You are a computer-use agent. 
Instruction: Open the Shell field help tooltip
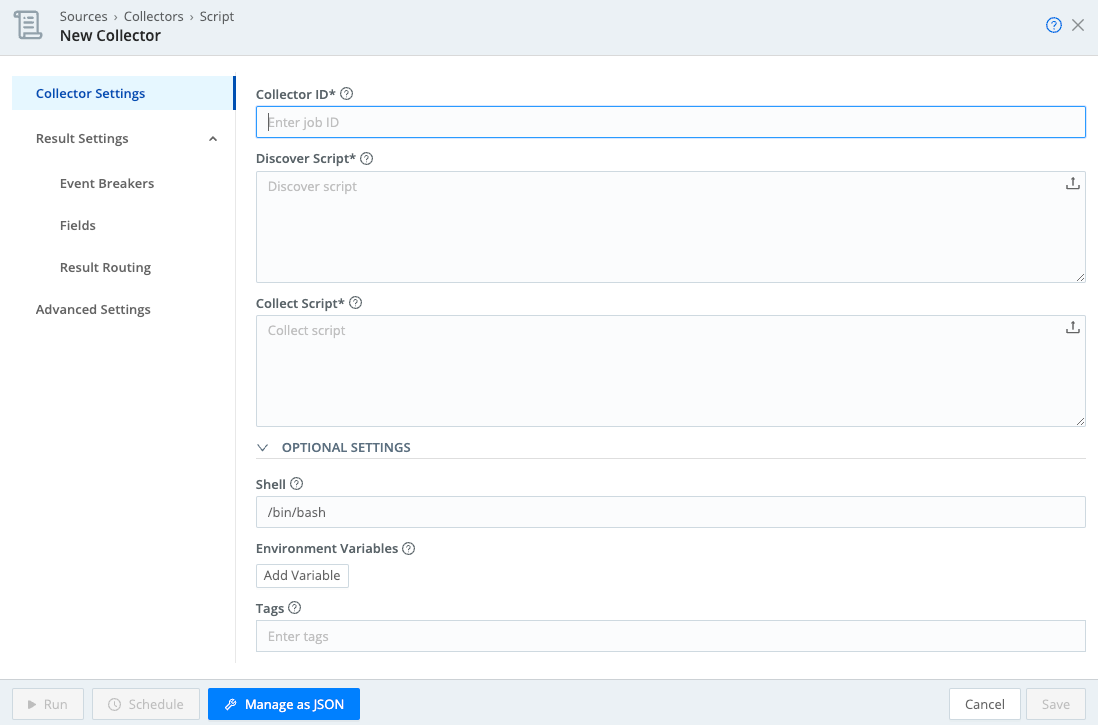pos(297,483)
